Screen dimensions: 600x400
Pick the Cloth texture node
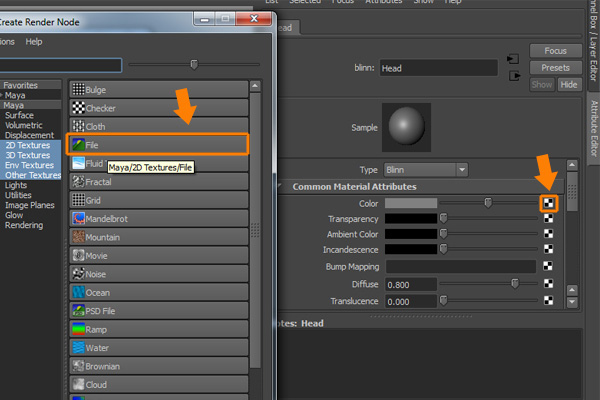pyautogui.click(x=159, y=126)
